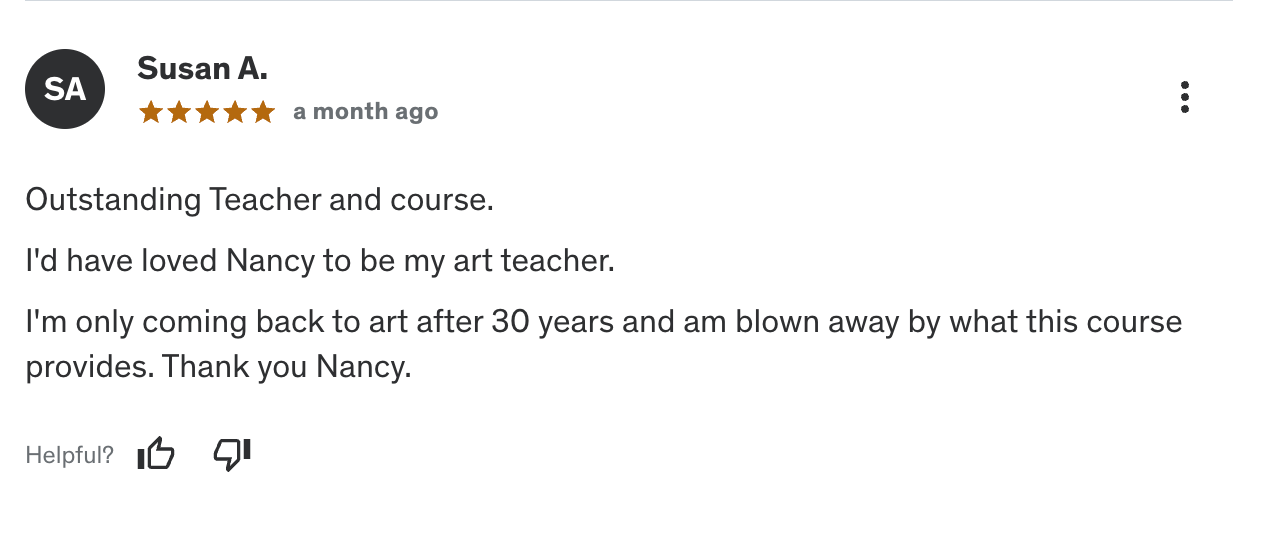
Task: Click the first star of the rating
Action: [x=151, y=112]
